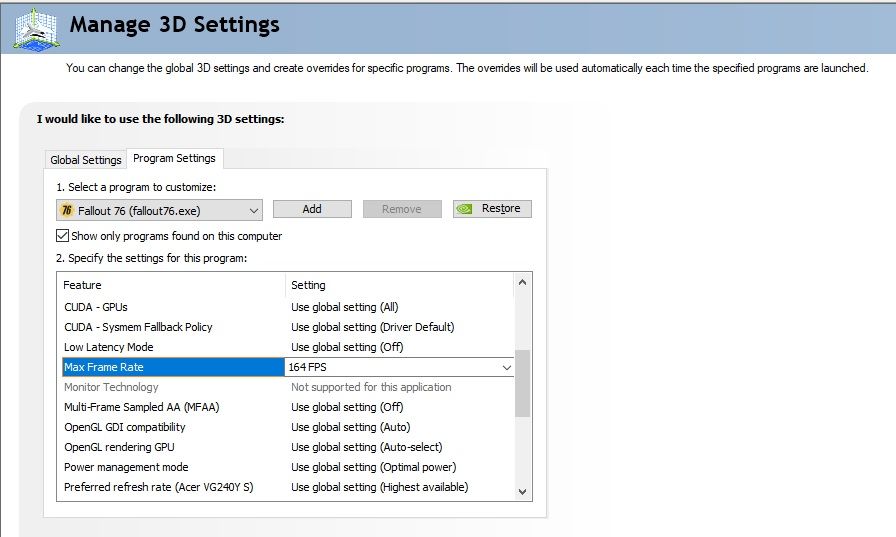Click the Fallout 76 program icon
896x537 pixels.
click(67, 210)
